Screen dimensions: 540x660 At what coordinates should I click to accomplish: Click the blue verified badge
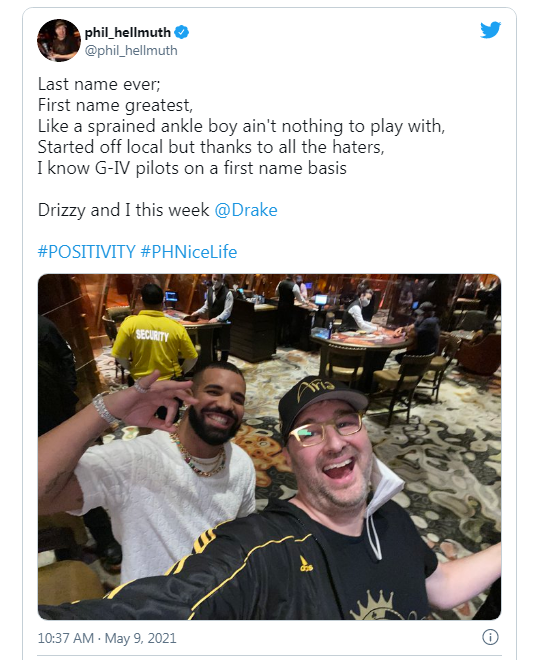(x=181, y=32)
